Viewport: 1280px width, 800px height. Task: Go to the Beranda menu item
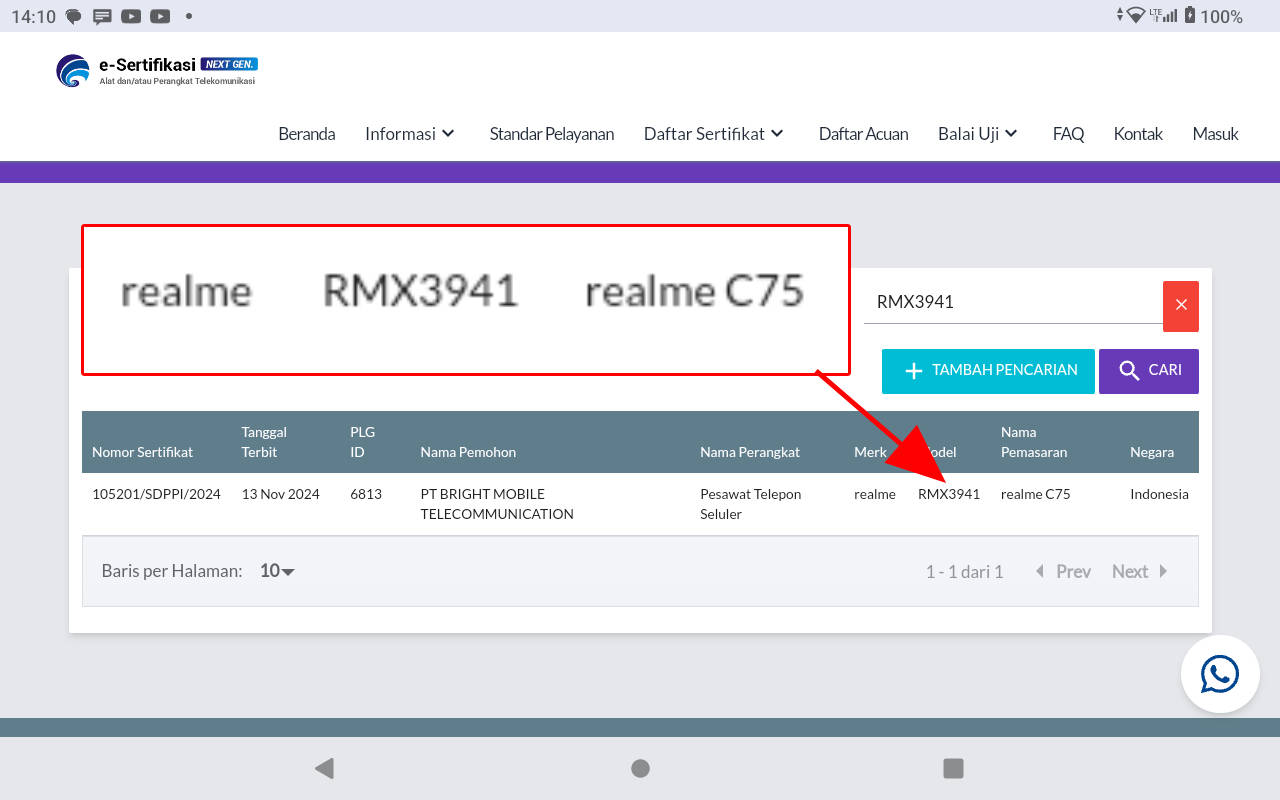pos(307,133)
